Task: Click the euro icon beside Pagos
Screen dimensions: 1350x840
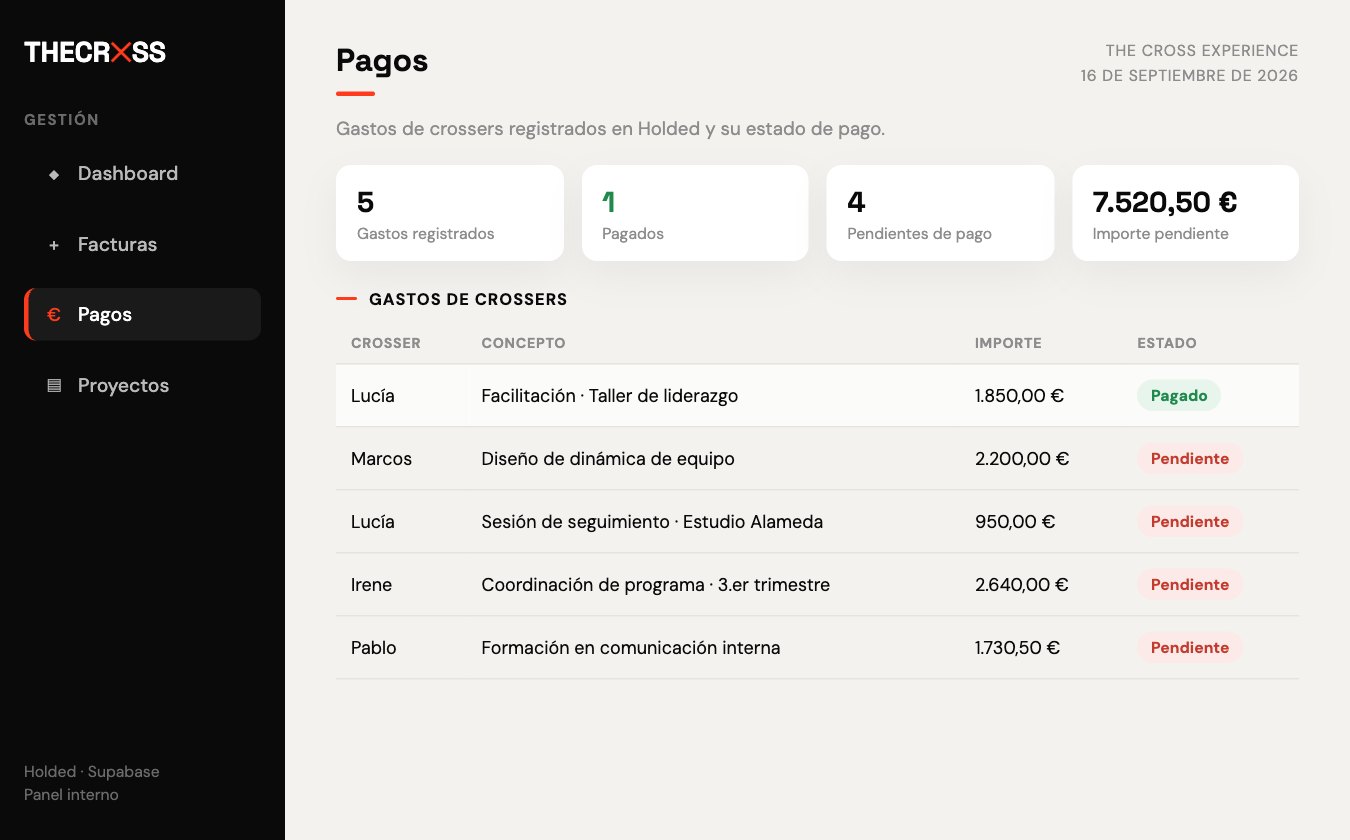Action: point(54,315)
